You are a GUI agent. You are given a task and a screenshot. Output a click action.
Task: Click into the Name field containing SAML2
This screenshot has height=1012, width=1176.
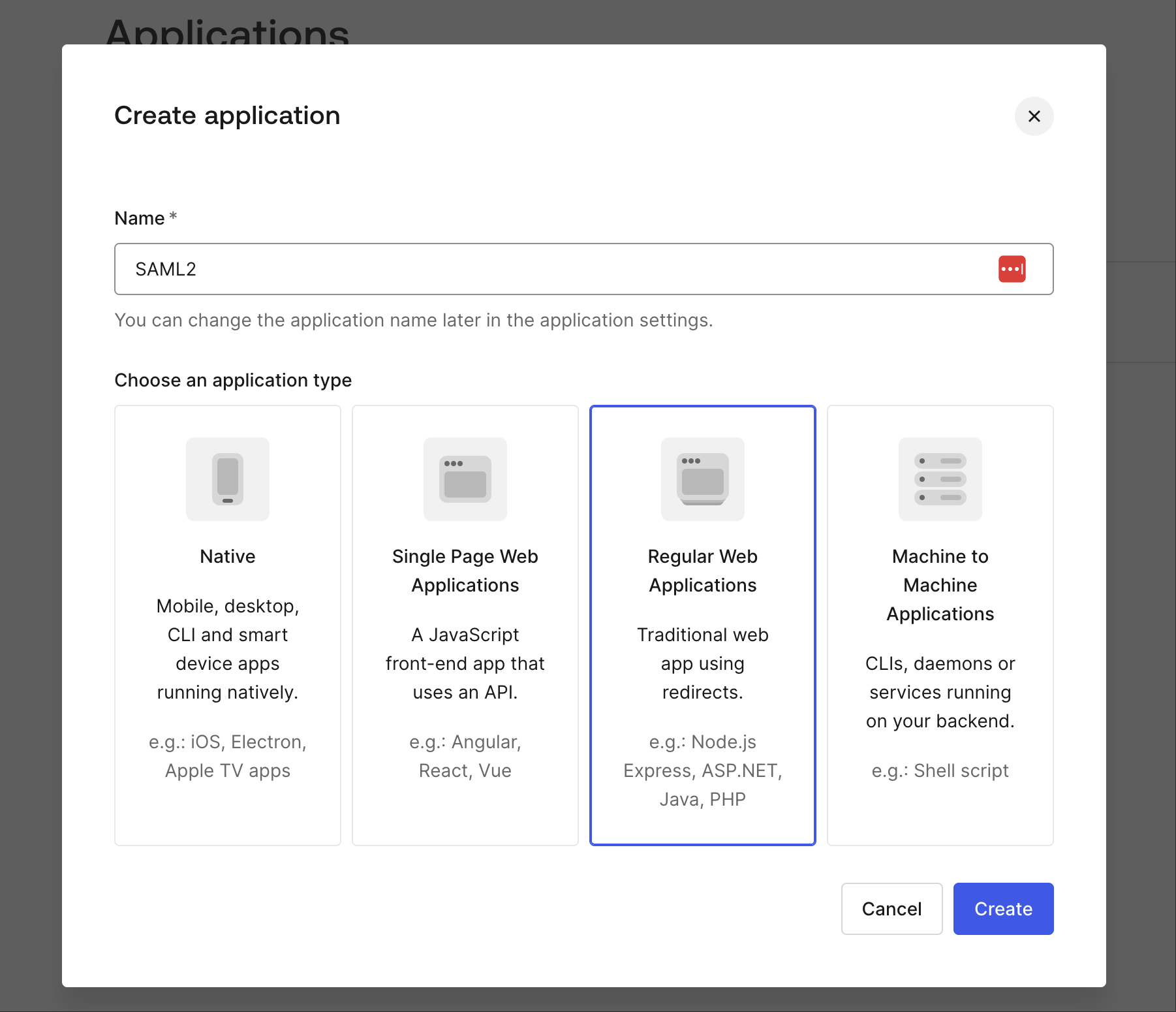click(555, 269)
